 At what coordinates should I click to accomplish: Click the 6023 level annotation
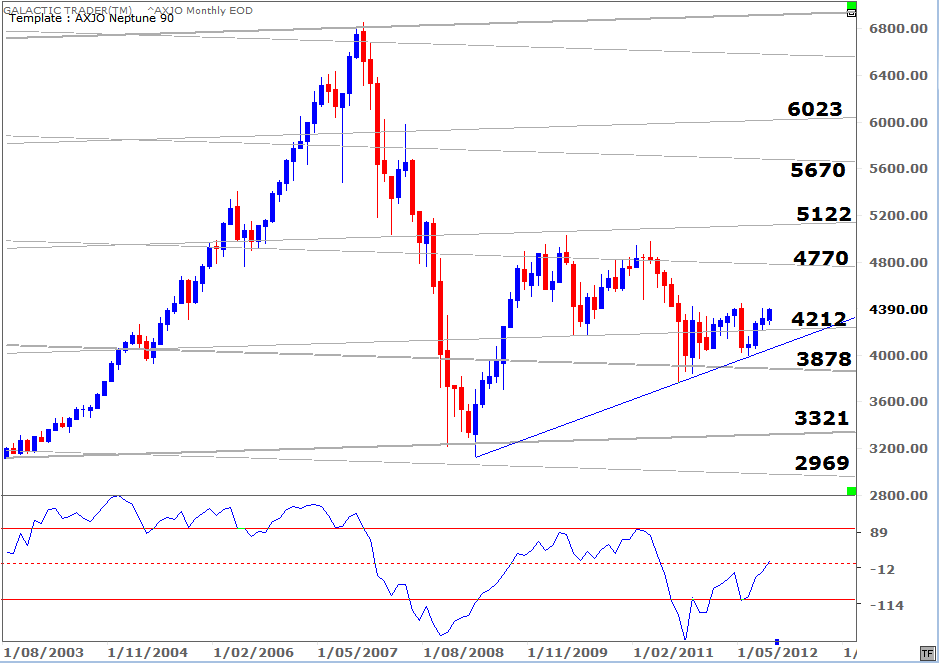(x=814, y=109)
